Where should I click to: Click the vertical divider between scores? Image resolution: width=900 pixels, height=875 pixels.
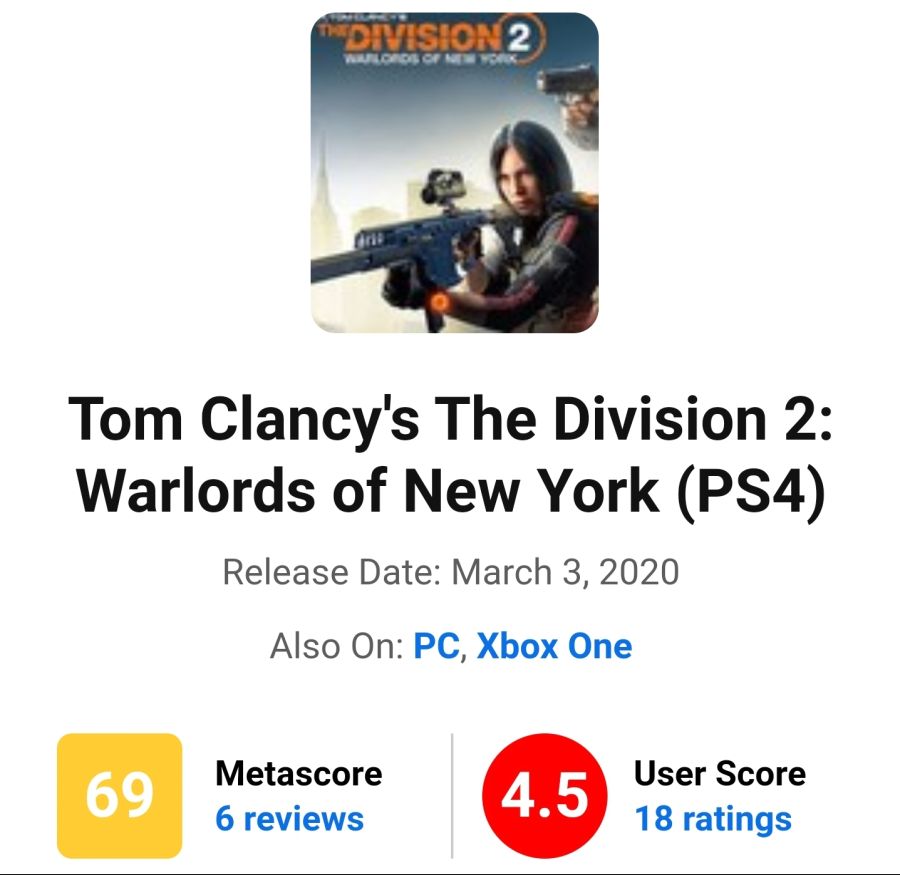[452, 796]
